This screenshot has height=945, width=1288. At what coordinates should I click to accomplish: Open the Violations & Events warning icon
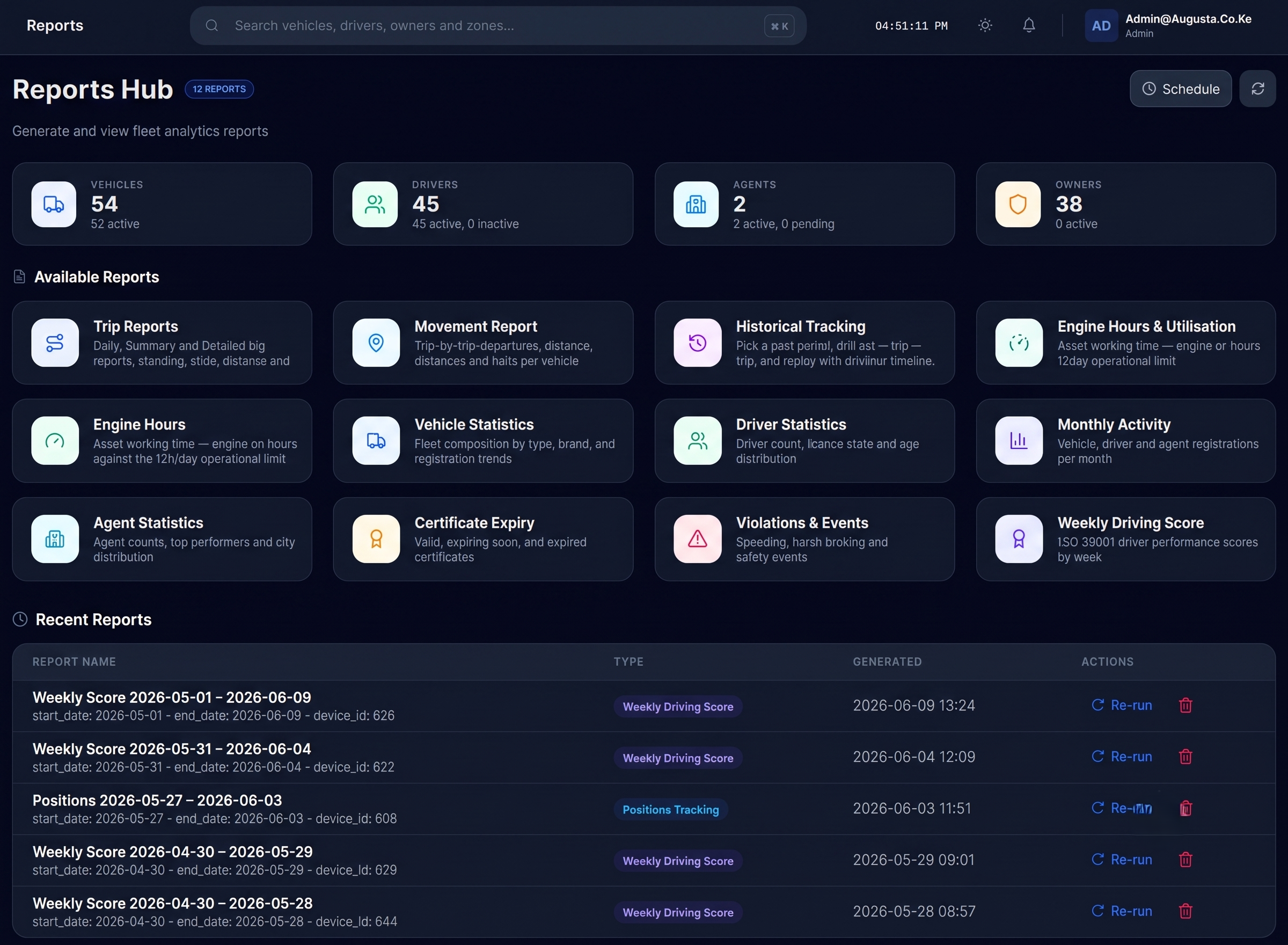(698, 539)
